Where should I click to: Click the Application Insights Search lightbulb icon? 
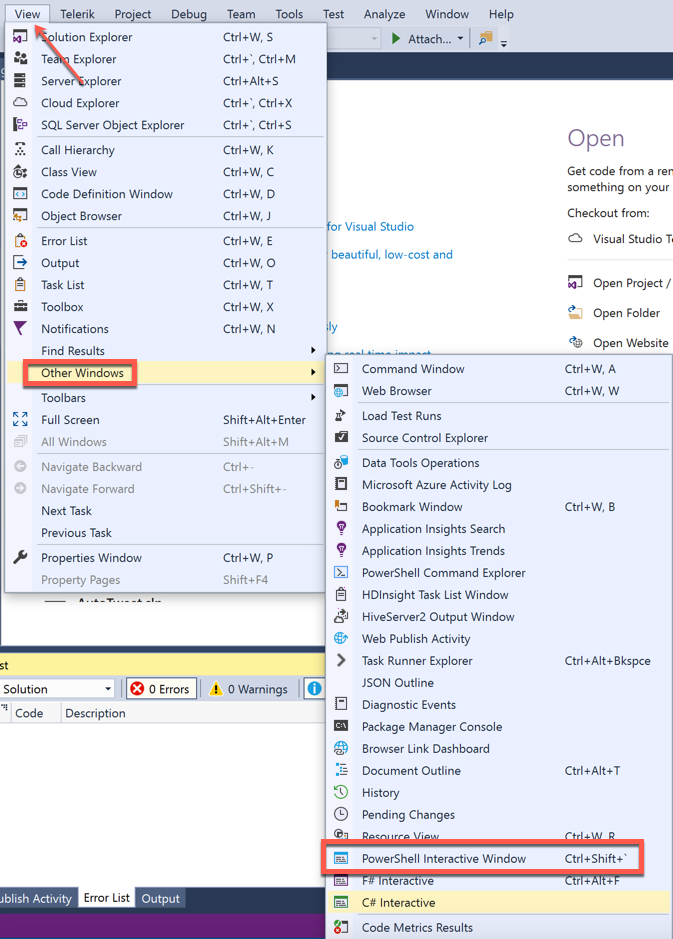(341, 528)
